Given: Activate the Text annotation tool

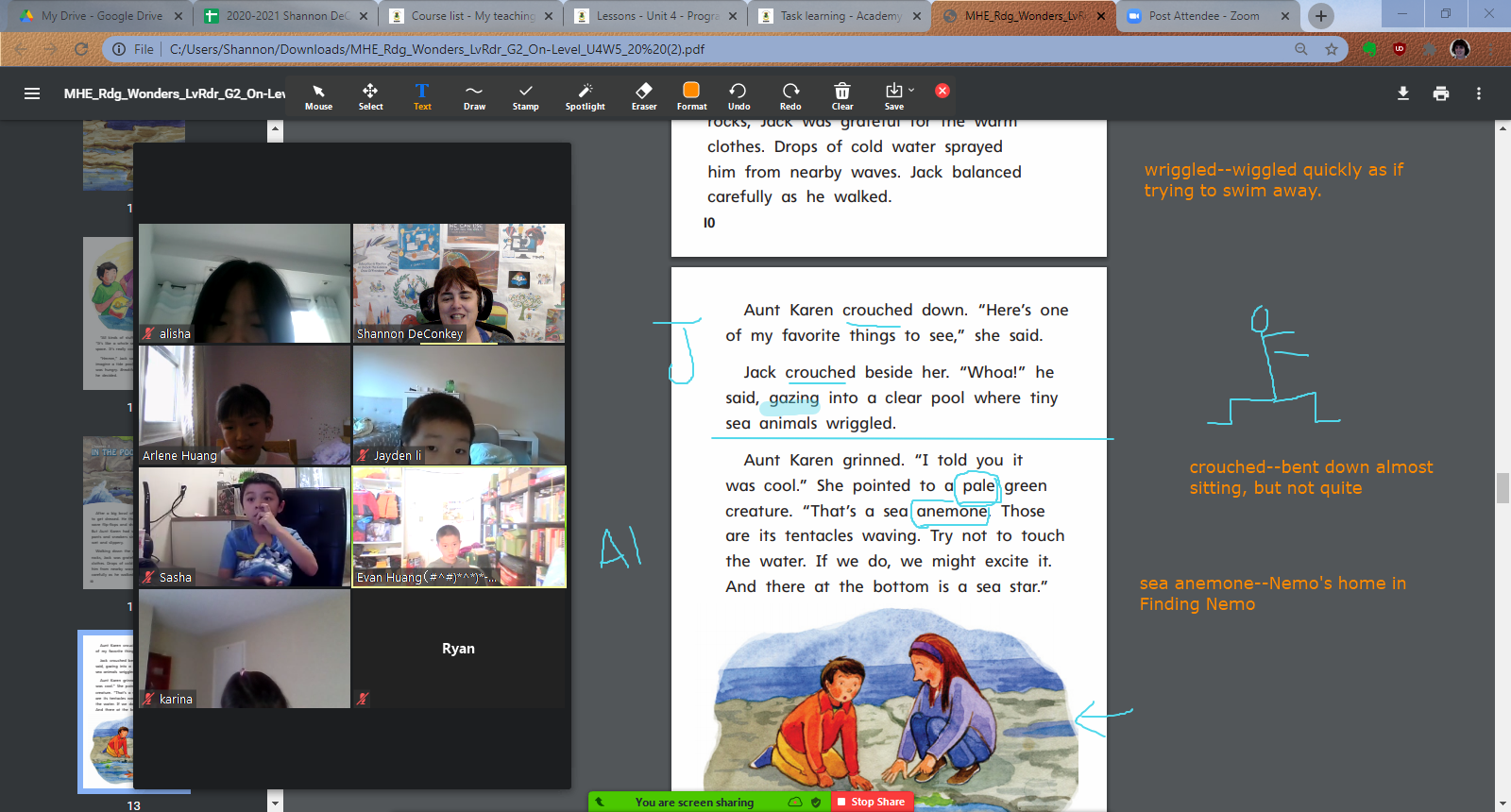Looking at the screenshot, I should pyautogui.click(x=422, y=95).
